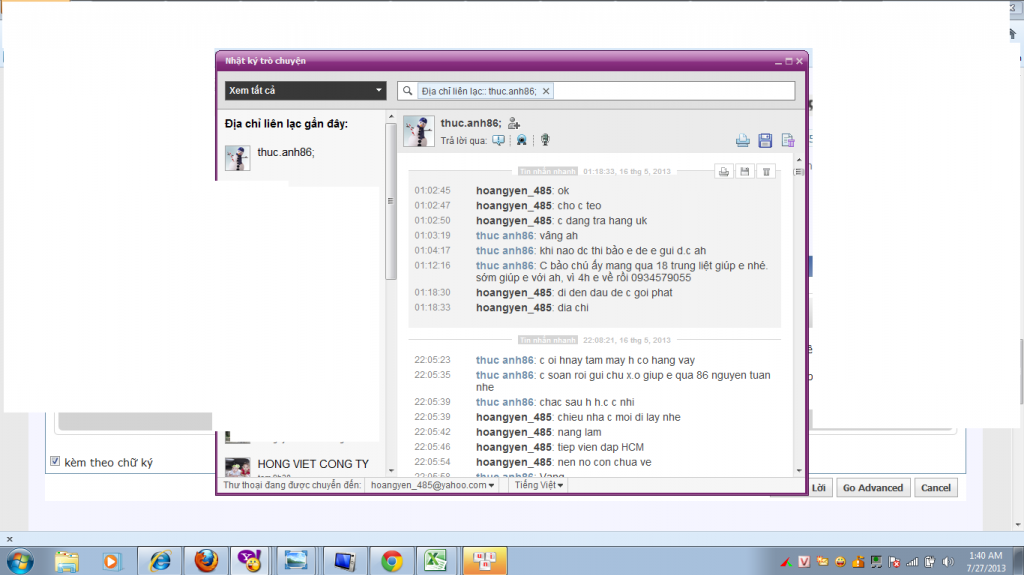Viewport: 1024px width, 575px height.
Task: Toggle the 'kèm theo chữ ký' checkbox
Action: pos(56,462)
